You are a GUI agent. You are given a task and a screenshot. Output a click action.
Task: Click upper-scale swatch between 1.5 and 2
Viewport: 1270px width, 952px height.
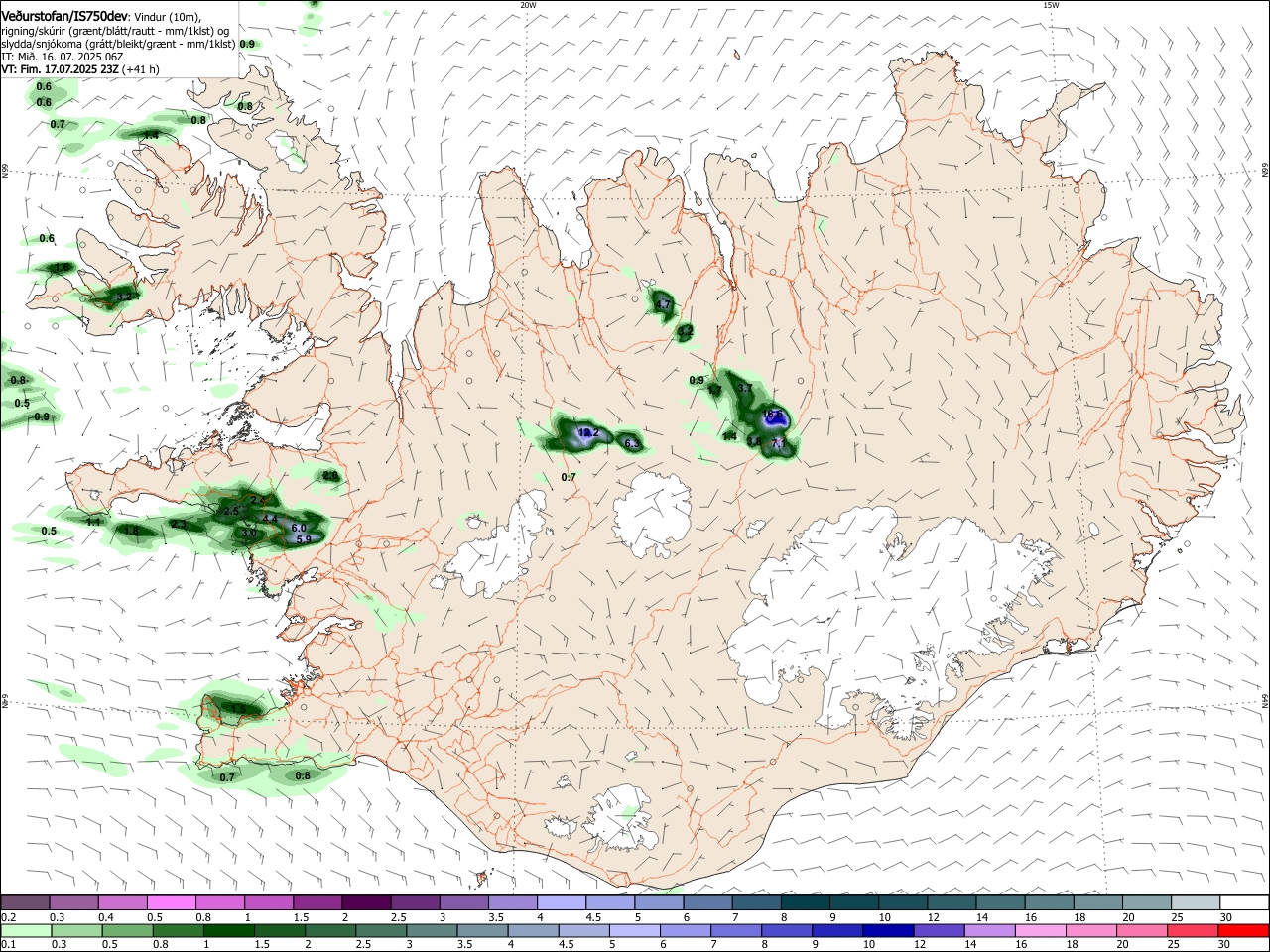(x=316, y=902)
